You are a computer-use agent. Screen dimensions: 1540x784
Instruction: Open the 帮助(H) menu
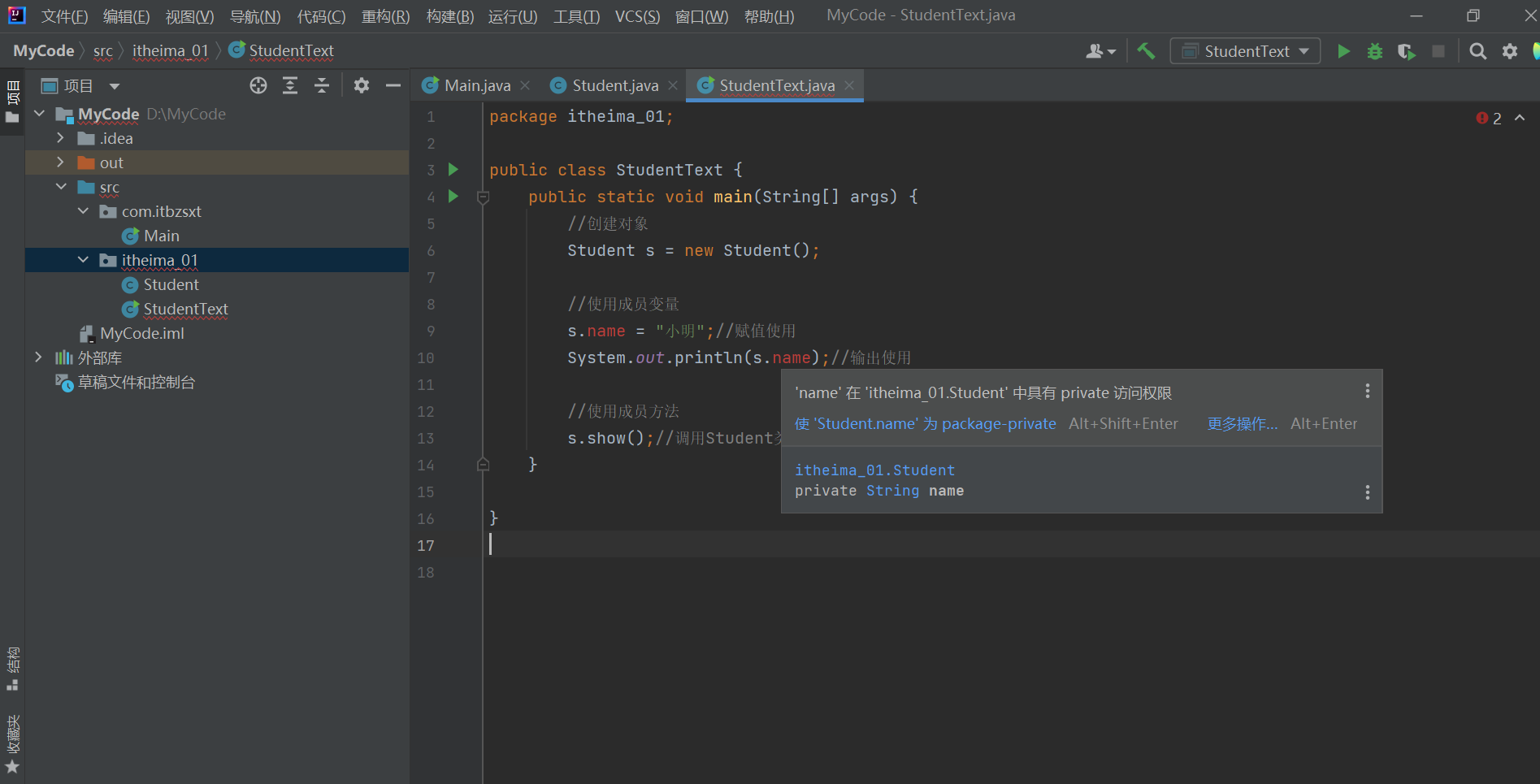pos(769,16)
